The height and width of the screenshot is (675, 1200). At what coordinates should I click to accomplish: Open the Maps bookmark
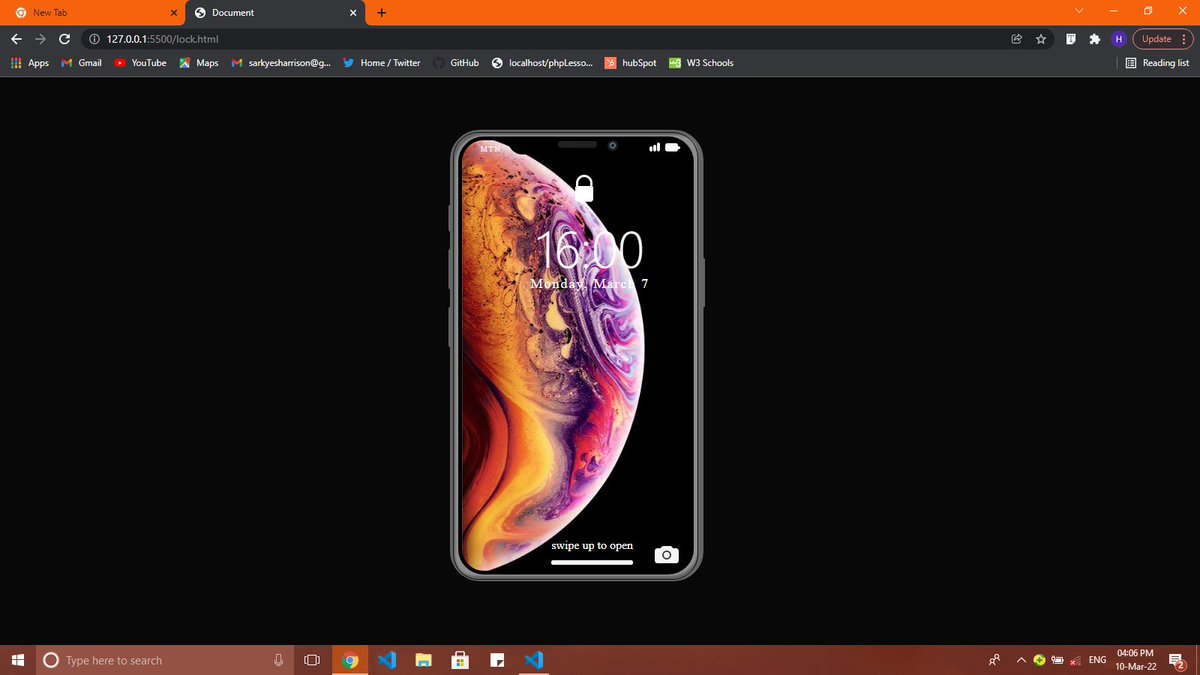pos(199,63)
